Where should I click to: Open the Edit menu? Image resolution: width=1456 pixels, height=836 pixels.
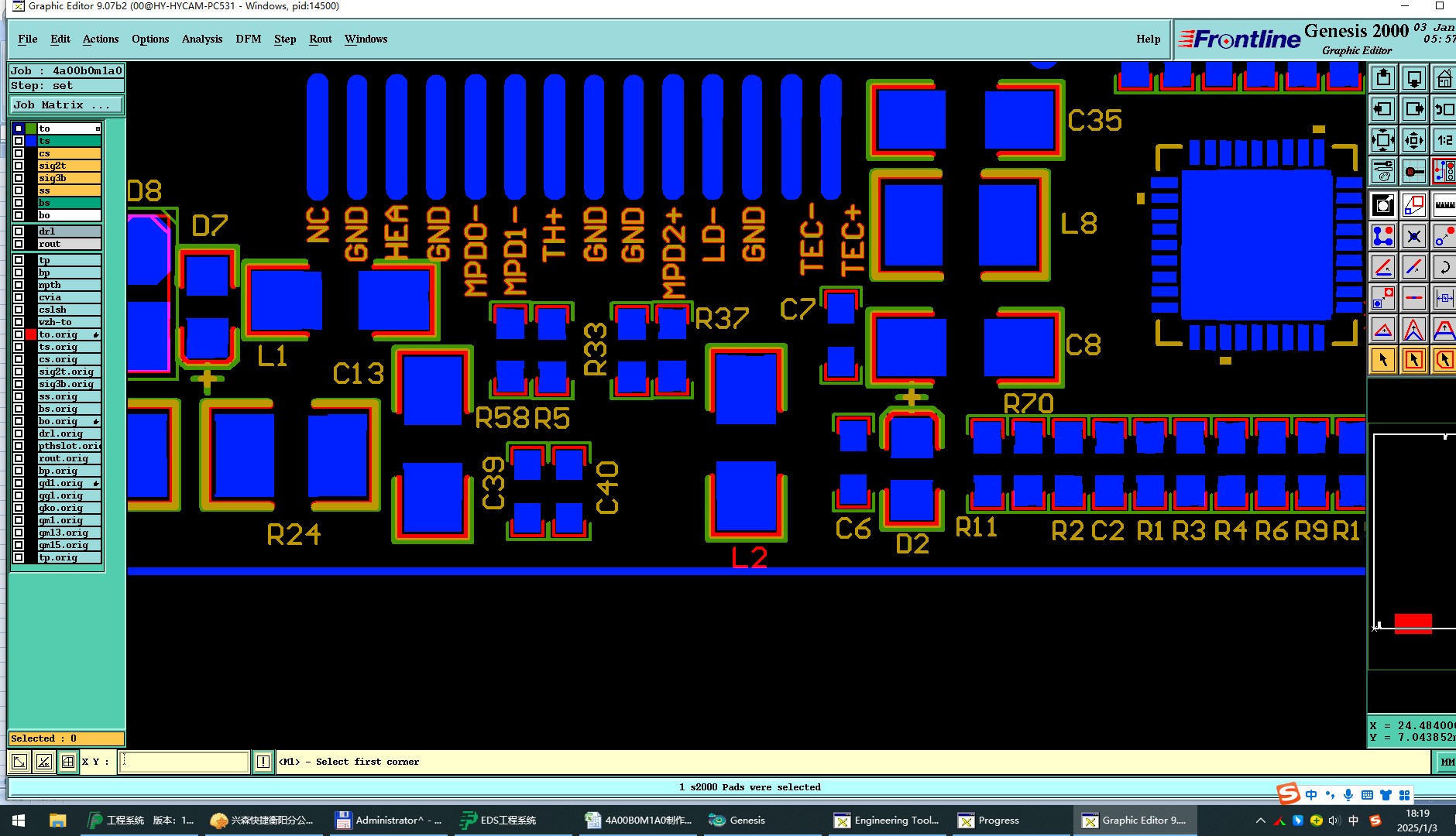pos(60,39)
